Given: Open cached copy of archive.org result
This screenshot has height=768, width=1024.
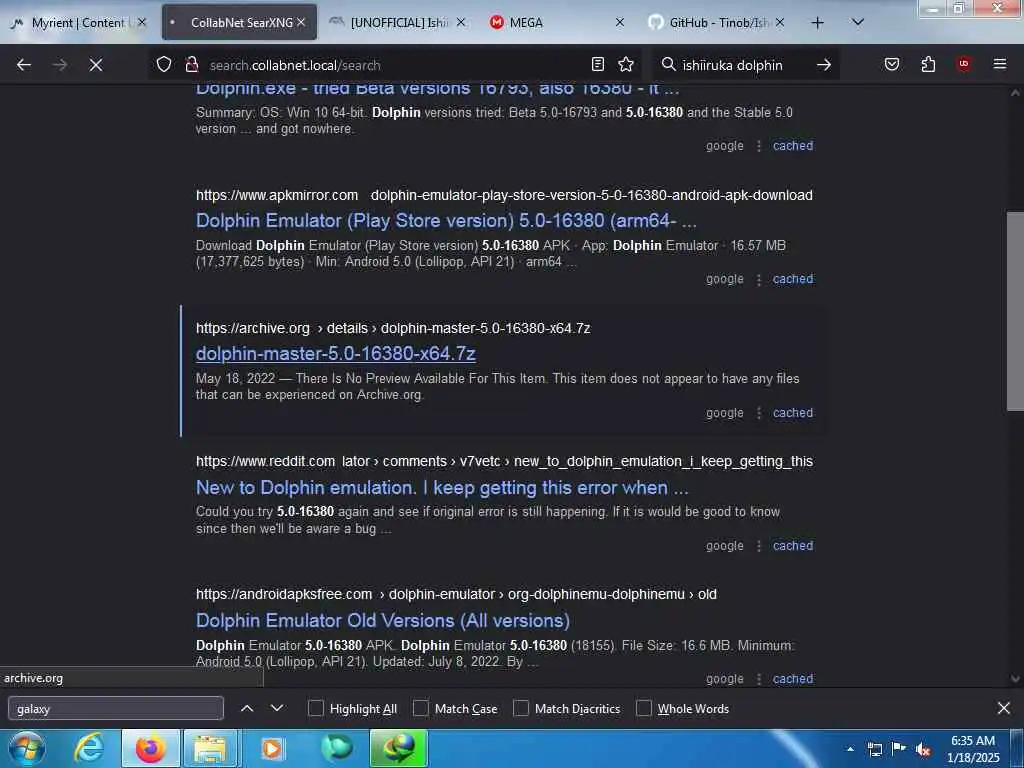Looking at the screenshot, I should [793, 413].
